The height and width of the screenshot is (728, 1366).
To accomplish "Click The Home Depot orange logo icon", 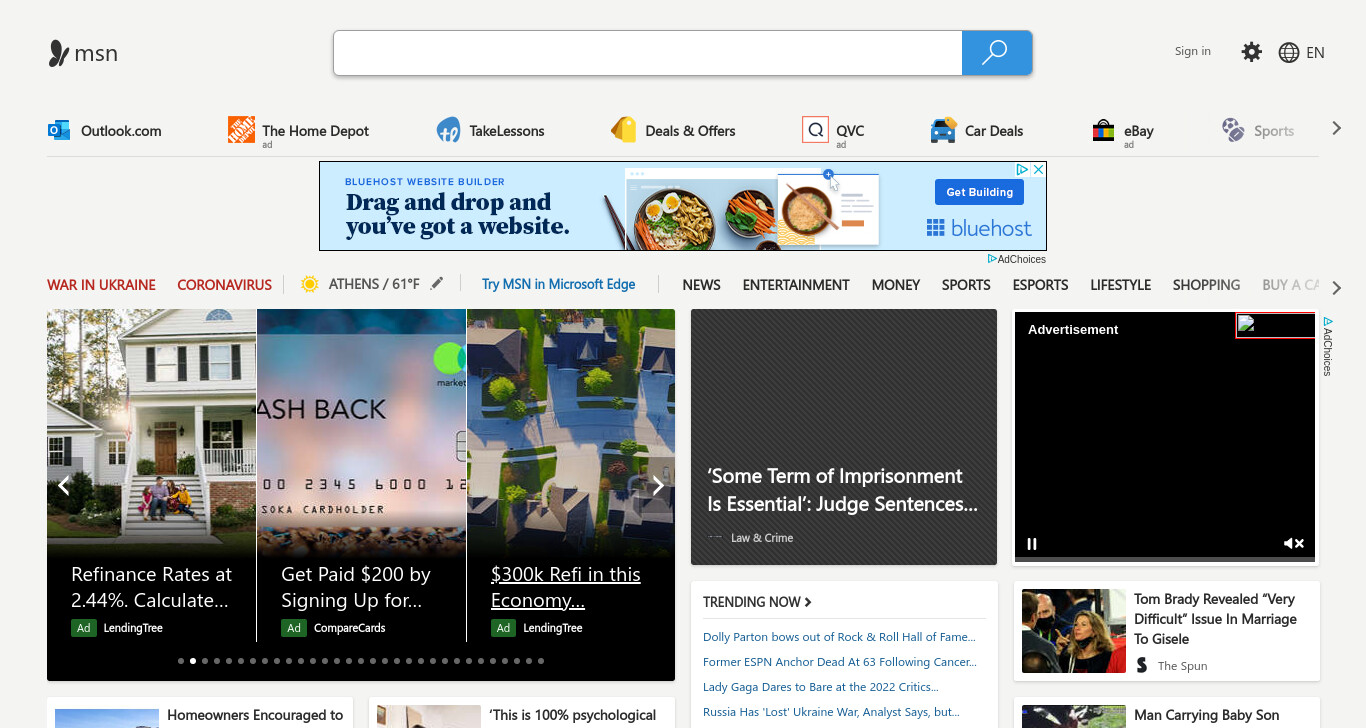I will (x=241, y=130).
